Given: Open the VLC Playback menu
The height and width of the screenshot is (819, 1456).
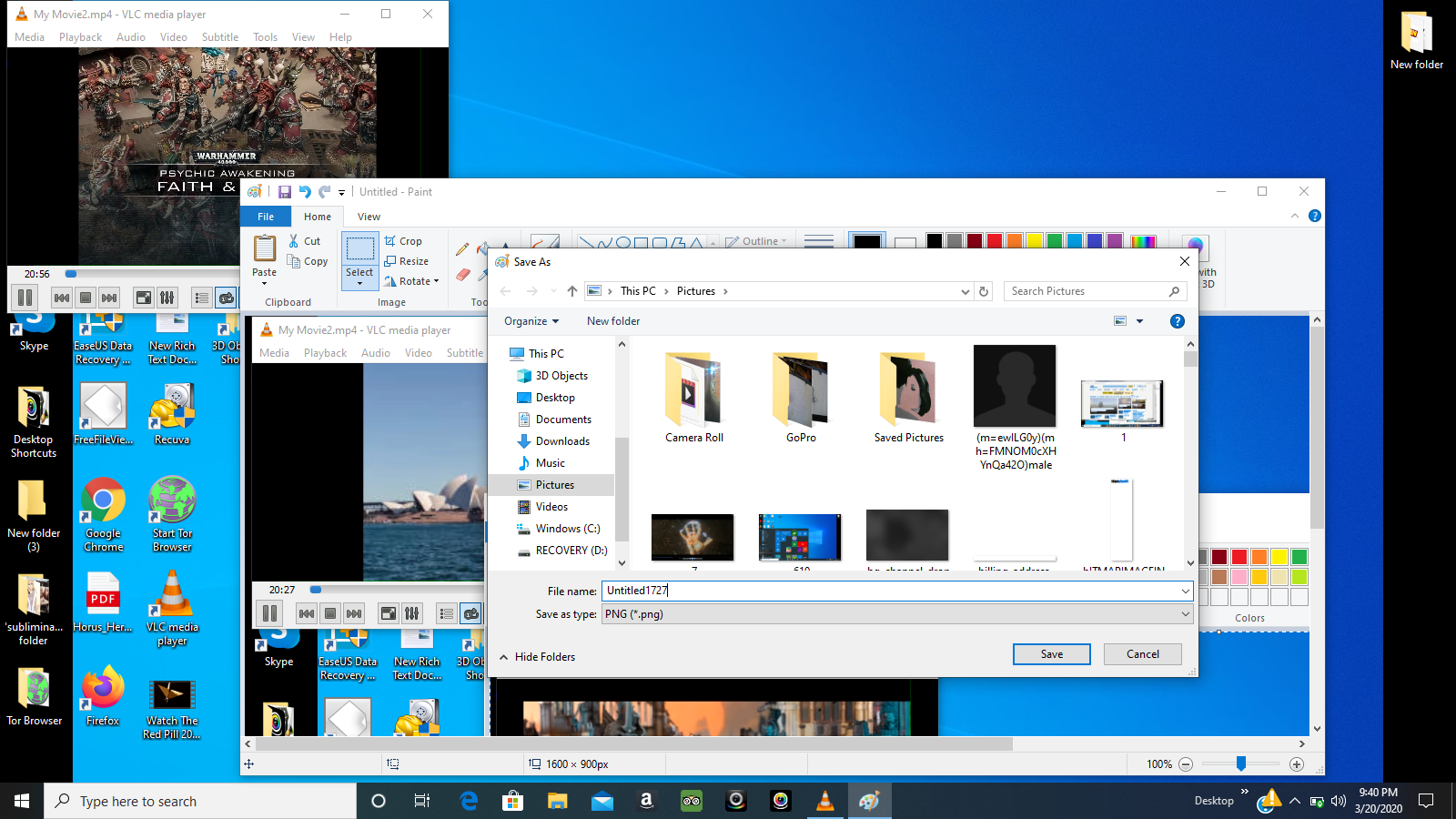Looking at the screenshot, I should pyautogui.click(x=80, y=37).
